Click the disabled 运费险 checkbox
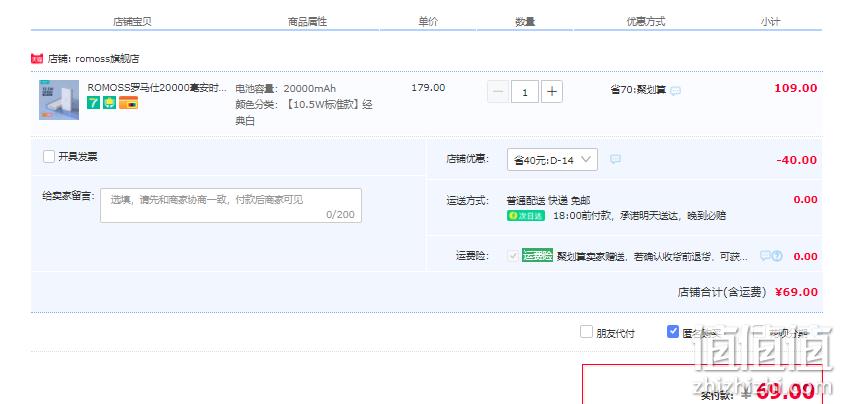842x404 pixels. [512, 256]
